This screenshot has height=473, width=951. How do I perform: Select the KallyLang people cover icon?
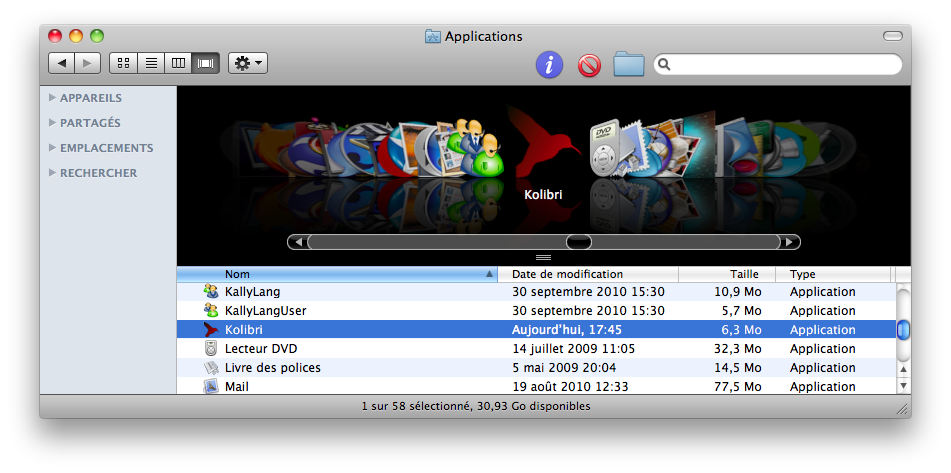476,147
